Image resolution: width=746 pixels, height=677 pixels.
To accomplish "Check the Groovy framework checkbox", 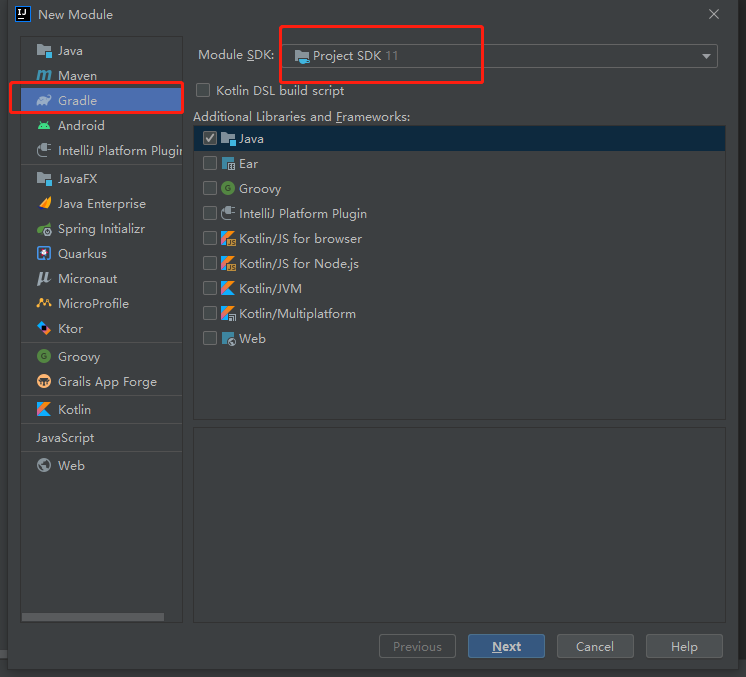I will point(210,188).
